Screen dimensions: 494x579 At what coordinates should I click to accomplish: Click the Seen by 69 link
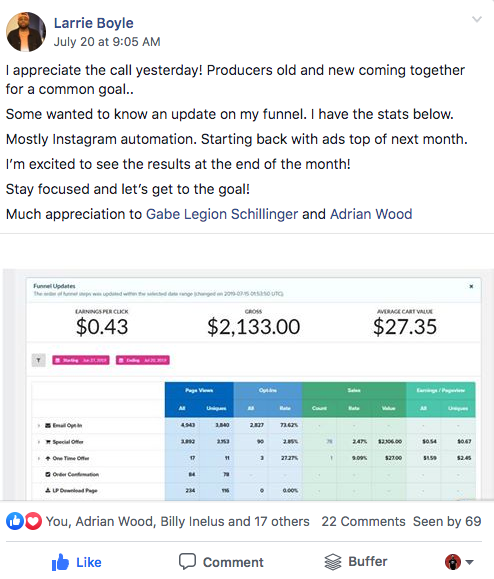tap(447, 521)
